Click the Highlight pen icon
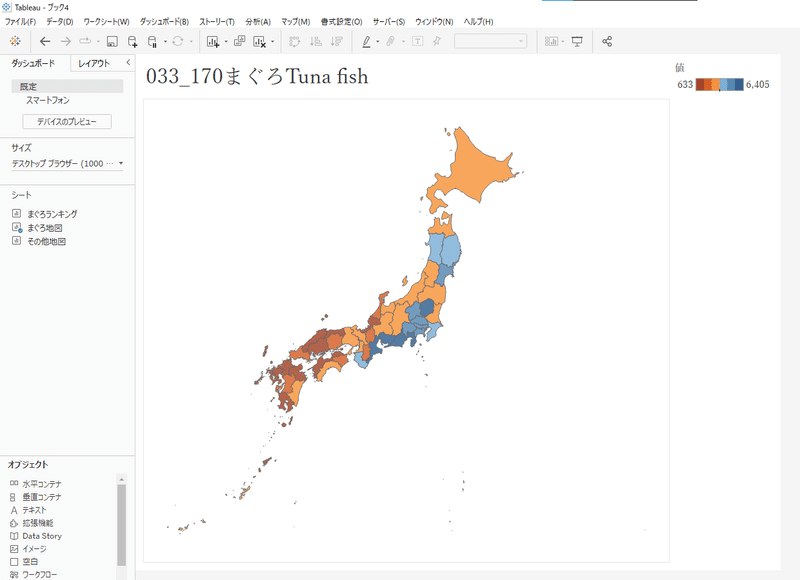Viewport: 800px width, 580px height. point(366,41)
